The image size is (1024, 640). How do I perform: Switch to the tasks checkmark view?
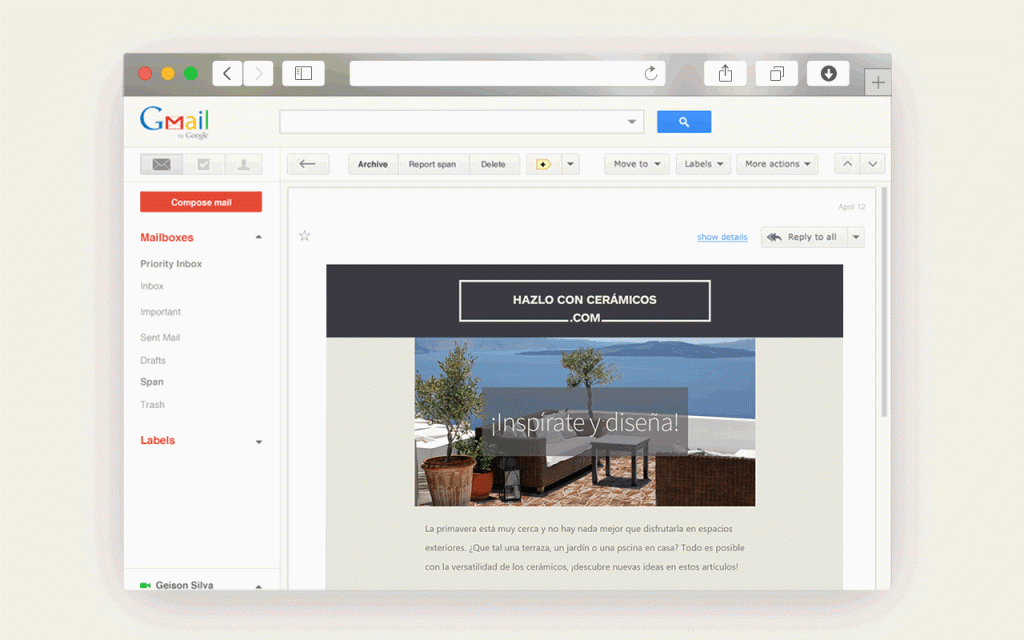pyautogui.click(x=204, y=165)
